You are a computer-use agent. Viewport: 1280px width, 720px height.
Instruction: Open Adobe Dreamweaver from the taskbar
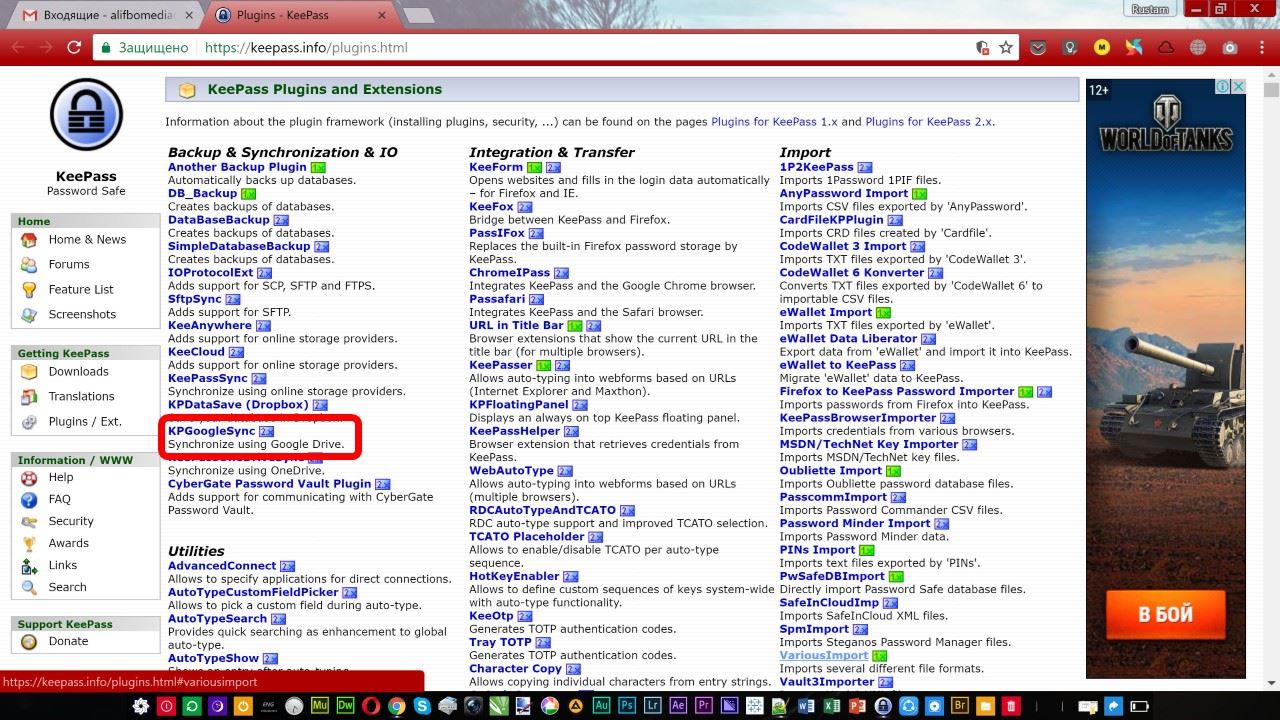[347, 706]
